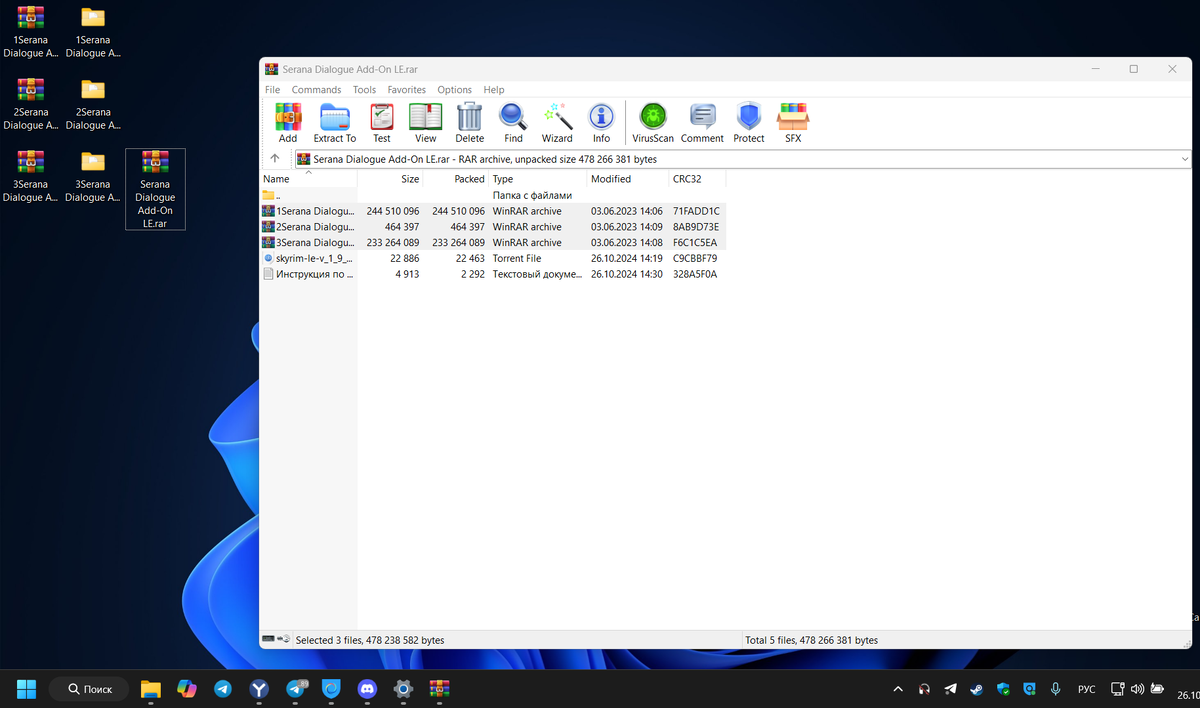
Task: Expand the archive path dropdown arrow
Action: (1185, 159)
